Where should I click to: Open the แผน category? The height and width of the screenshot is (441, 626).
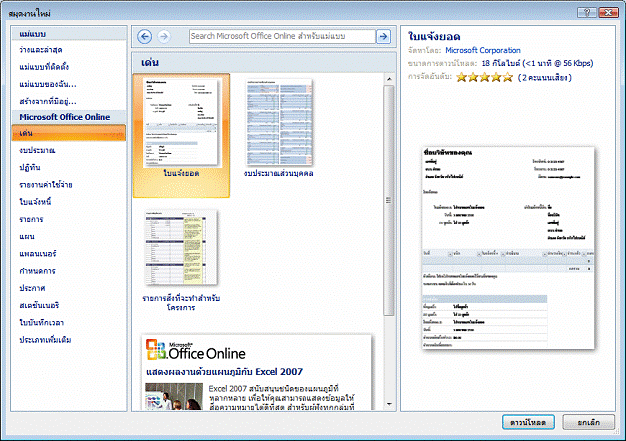pos(27,237)
